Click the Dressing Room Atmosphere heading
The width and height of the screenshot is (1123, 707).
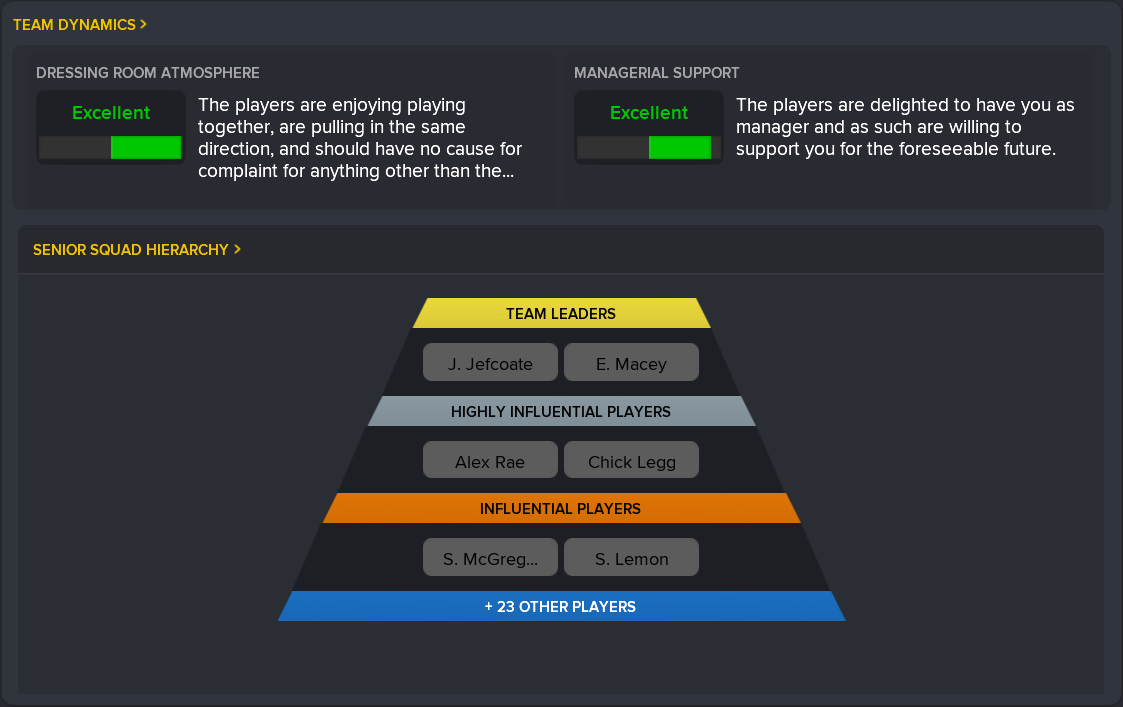(148, 73)
